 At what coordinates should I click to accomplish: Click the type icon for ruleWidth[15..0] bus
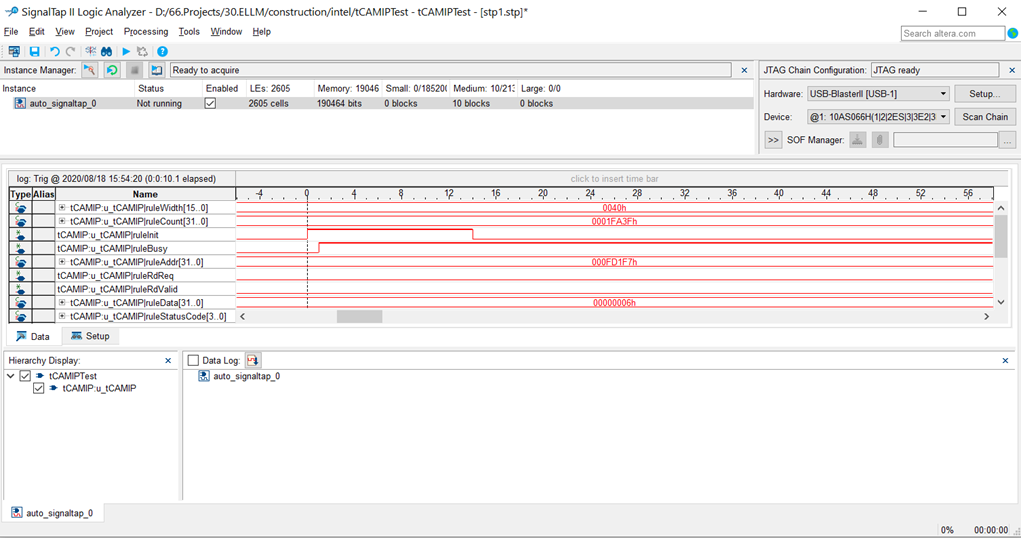pyautogui.click(x=21, y=208)
